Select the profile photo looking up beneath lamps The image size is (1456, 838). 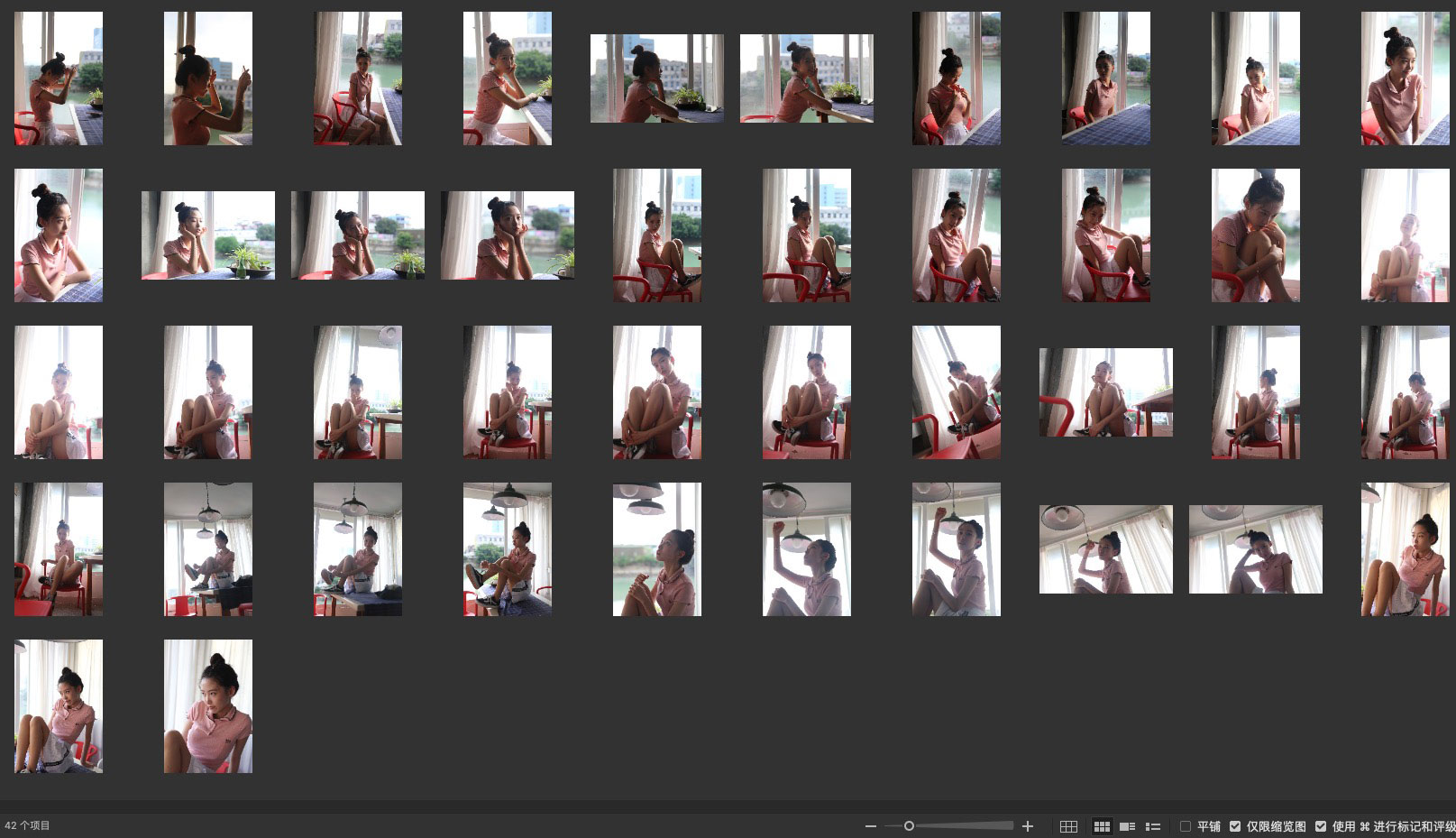pos(656,549)
